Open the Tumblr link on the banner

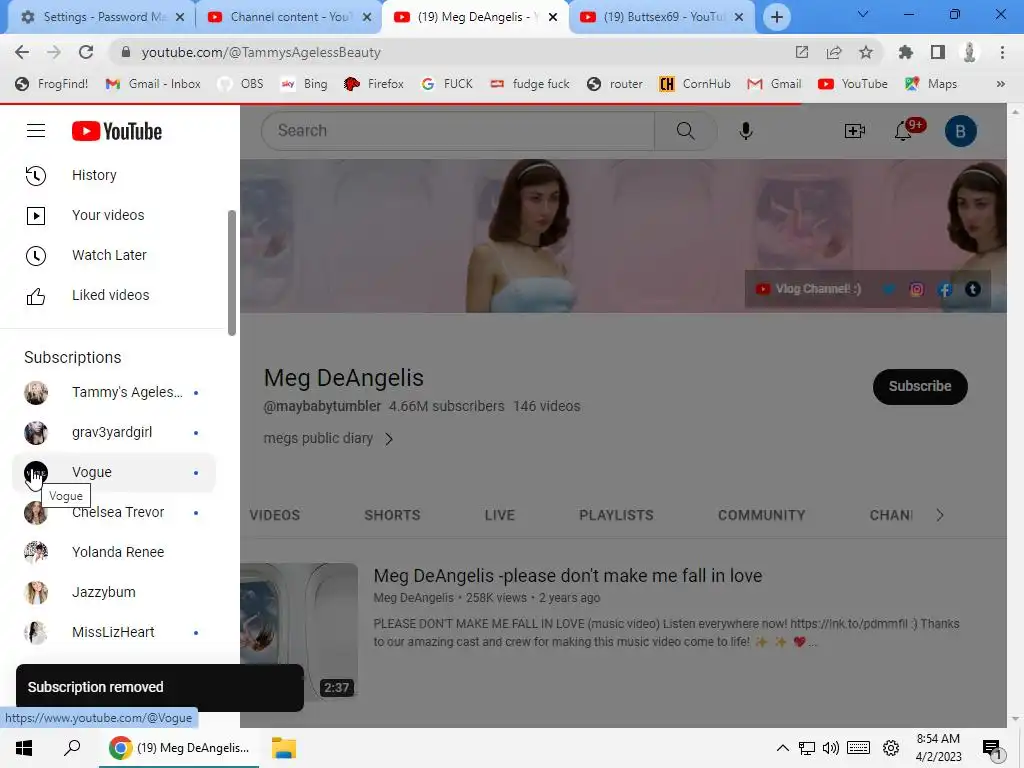[972, 289]
